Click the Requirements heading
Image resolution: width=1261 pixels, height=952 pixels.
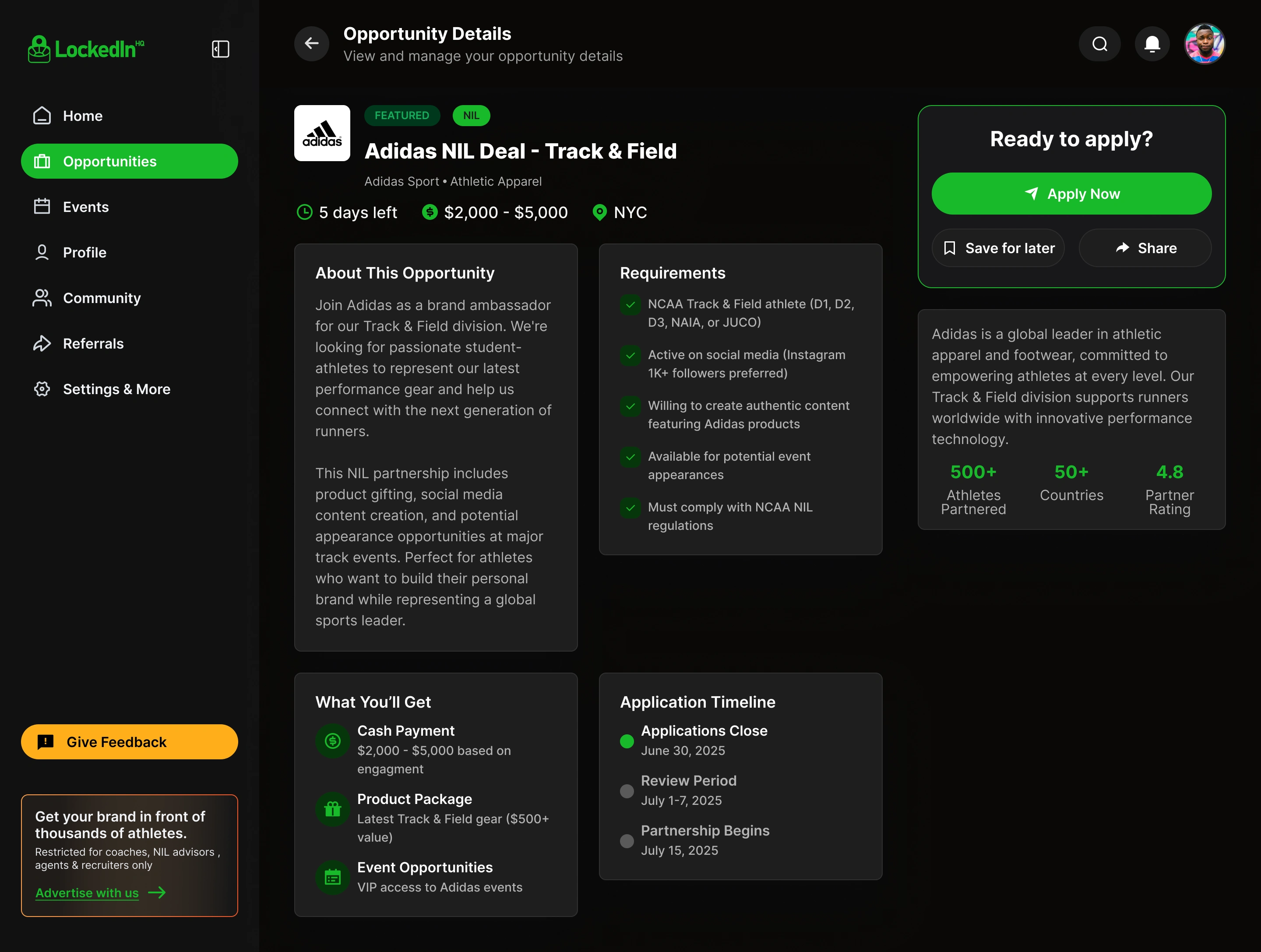coord(673,273)
